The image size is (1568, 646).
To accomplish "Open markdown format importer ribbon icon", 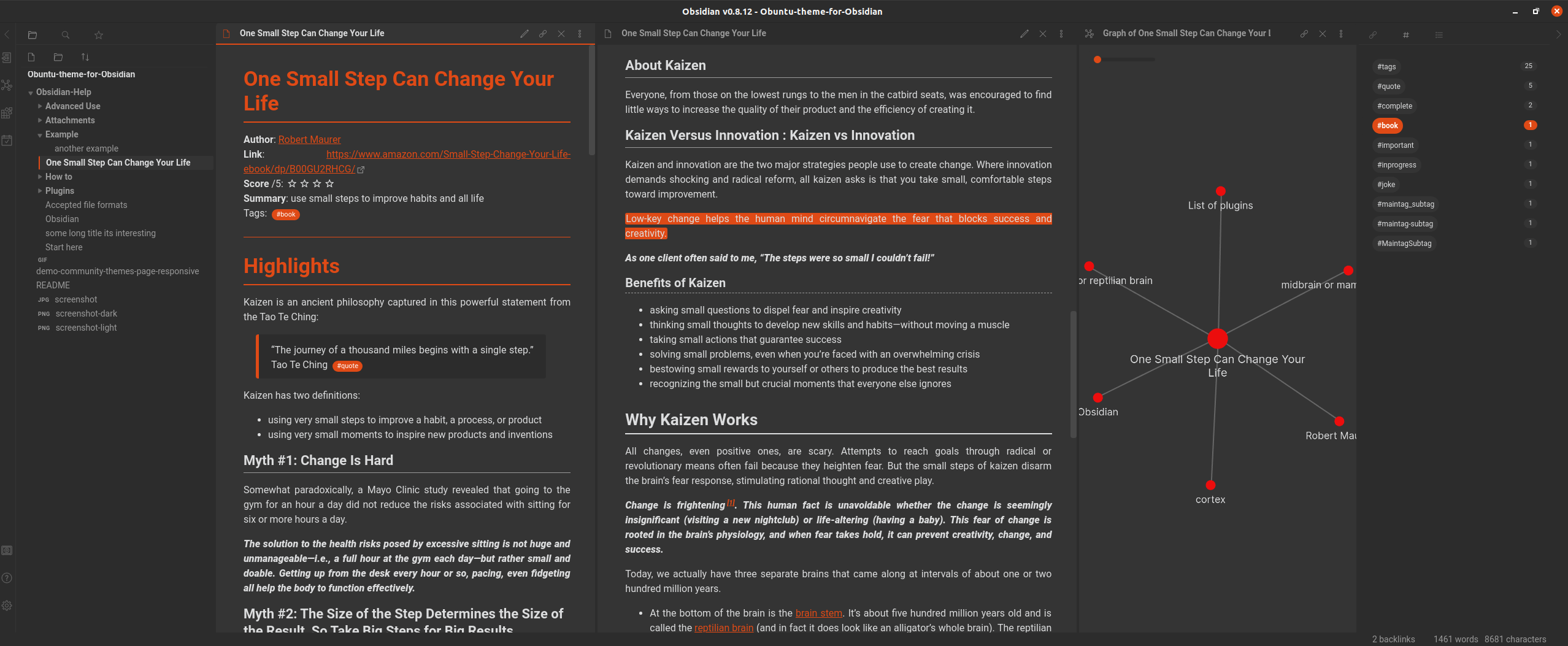I will [7, 113].
